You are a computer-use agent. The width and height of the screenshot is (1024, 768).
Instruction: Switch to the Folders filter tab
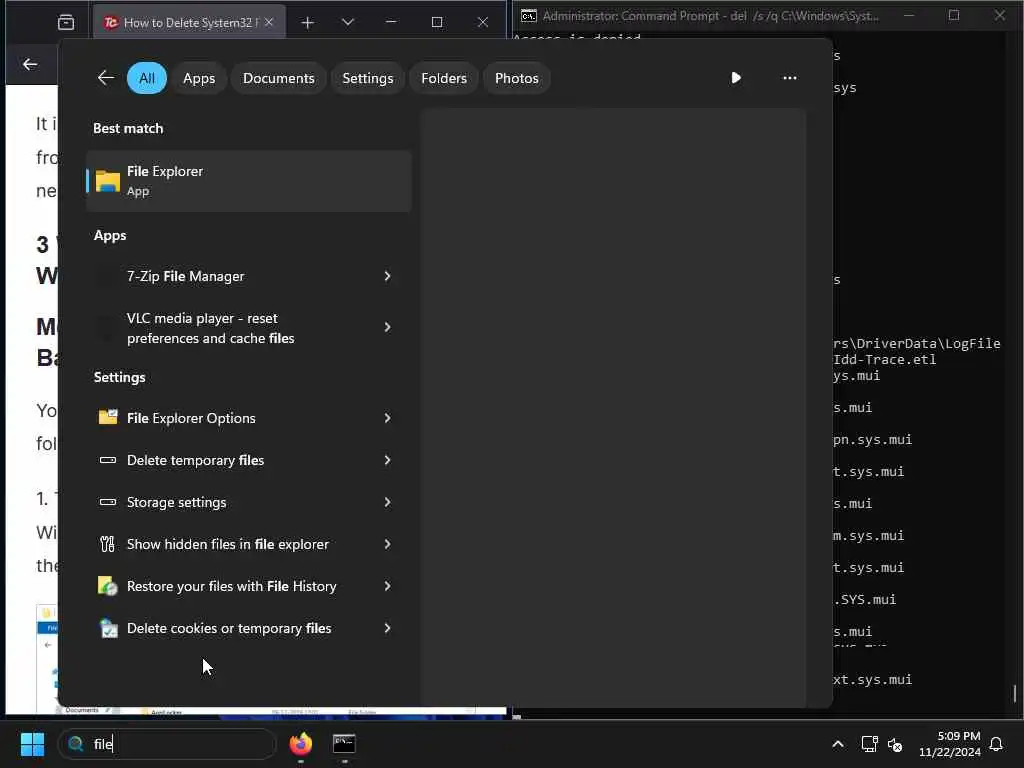[444, 78]
